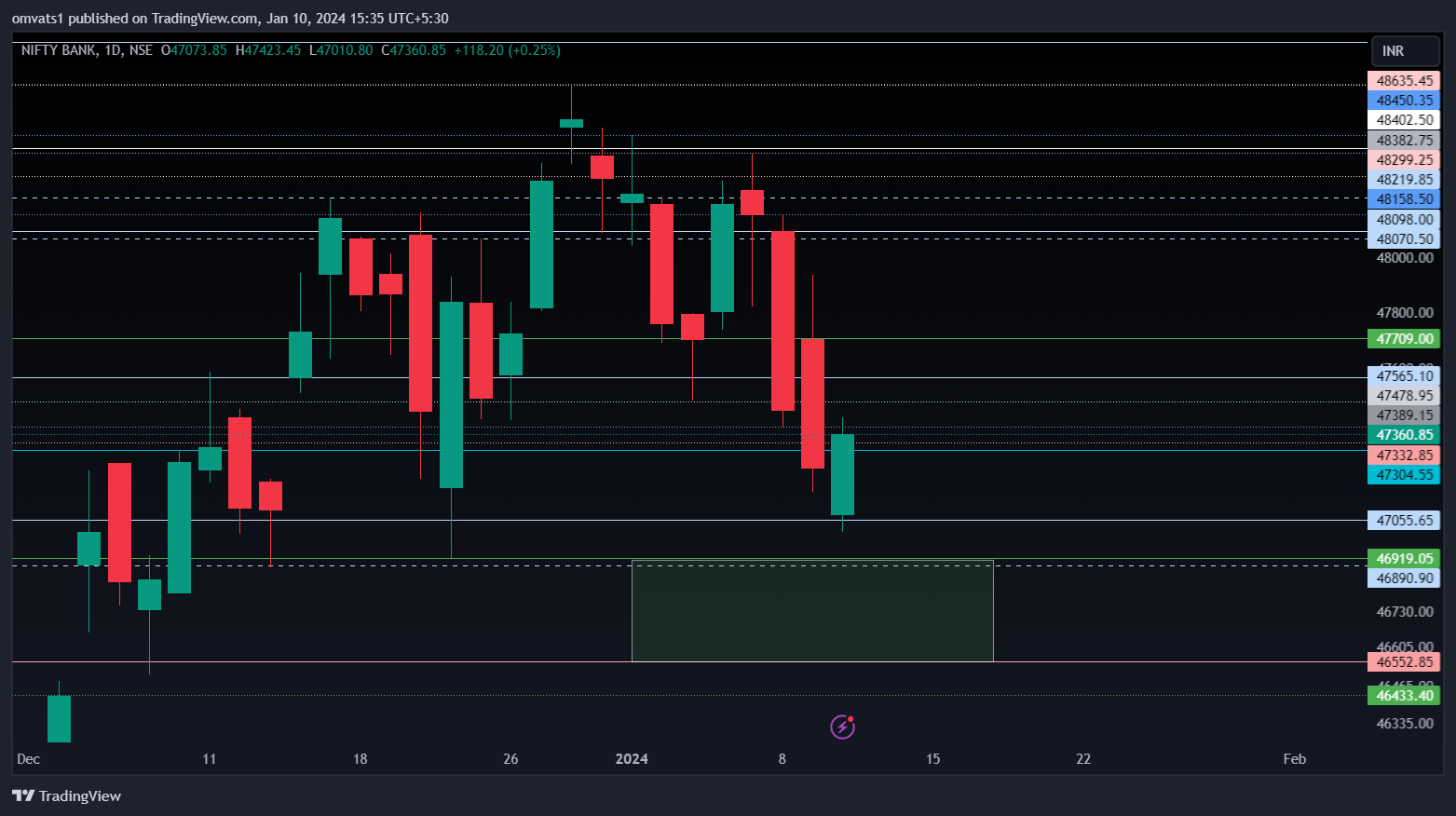Click the blue 48158.50 price label
The width and height of the screenshot is (1456, 816).
point(1404,199)
